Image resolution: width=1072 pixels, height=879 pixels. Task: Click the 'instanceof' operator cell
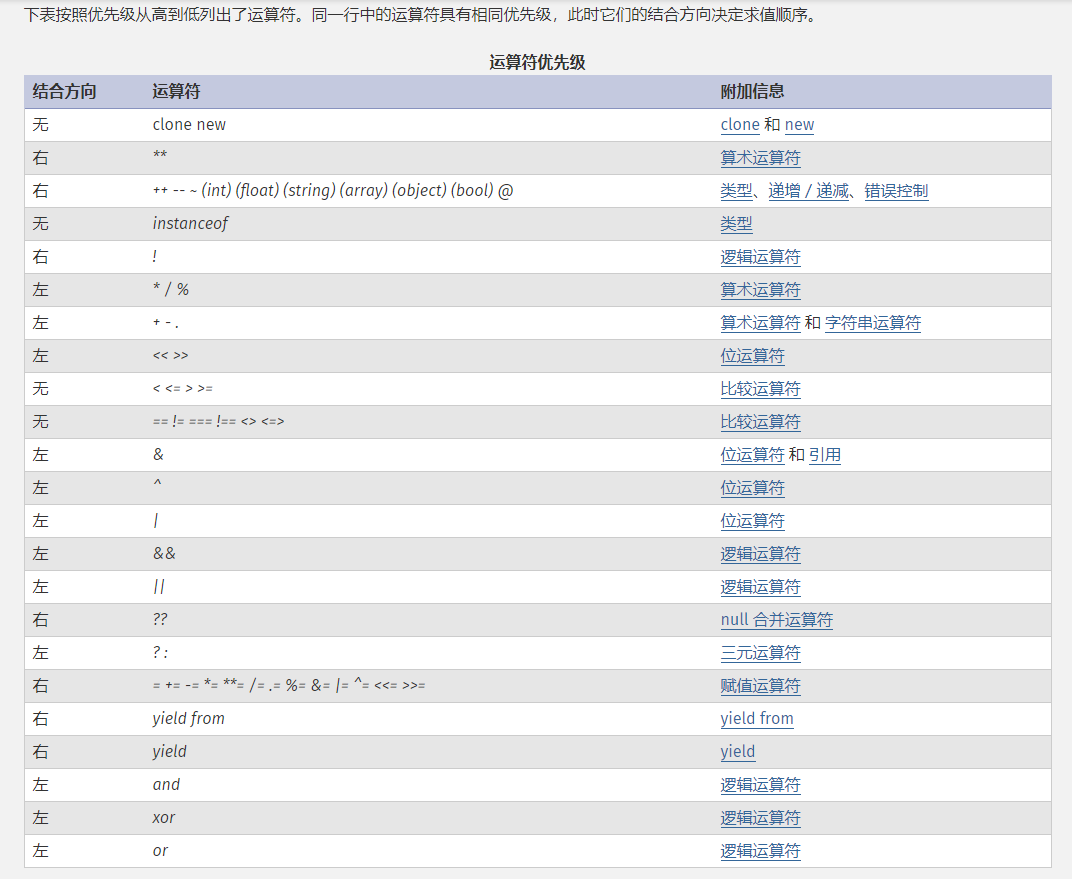coord(190,224)
